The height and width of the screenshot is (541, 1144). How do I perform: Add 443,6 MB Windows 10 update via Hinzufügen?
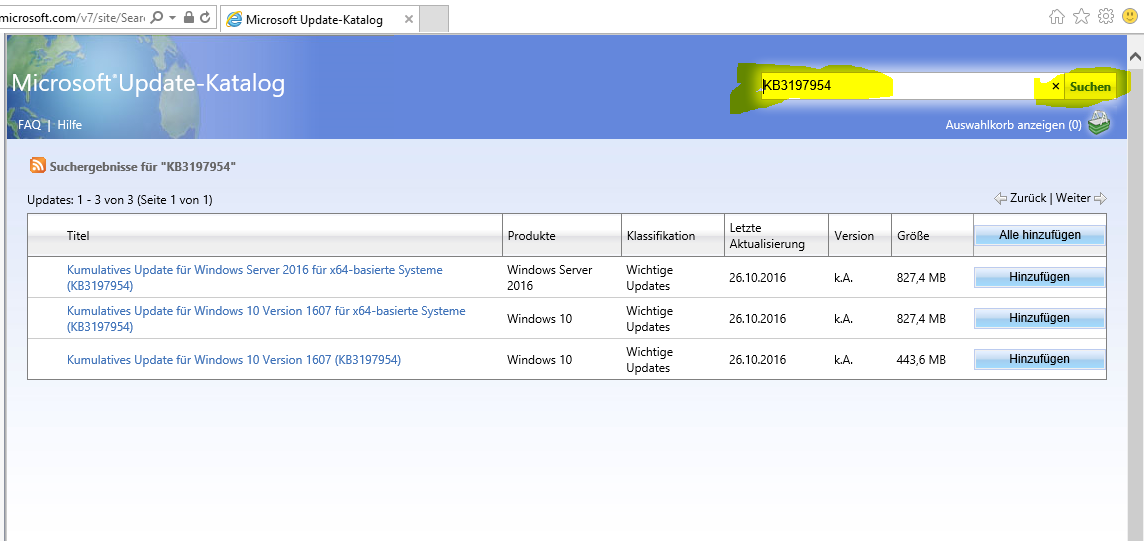[1039, 359]
